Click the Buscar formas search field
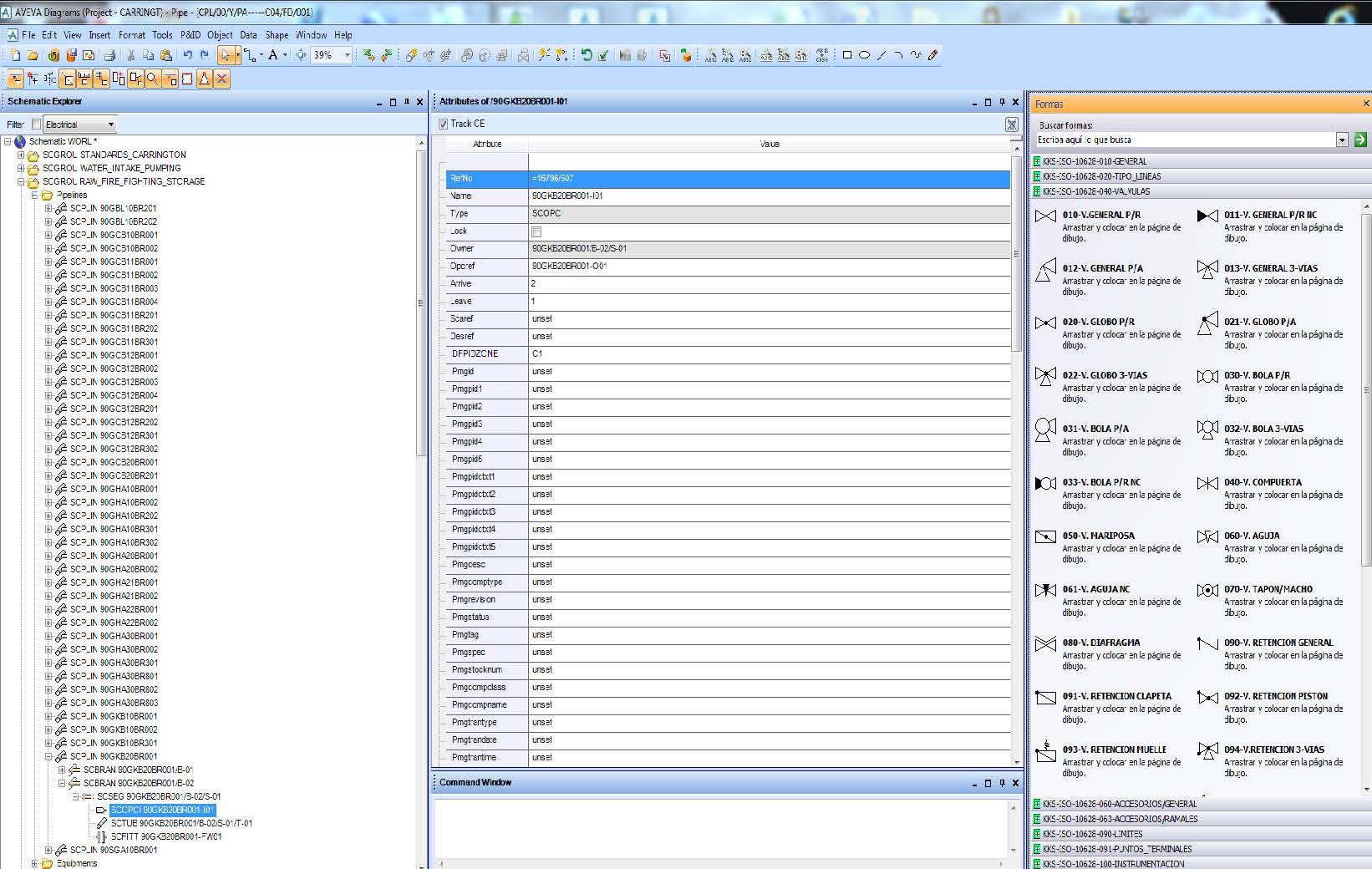Screen dimensions: 1372x869 [x=1185, y=140]
